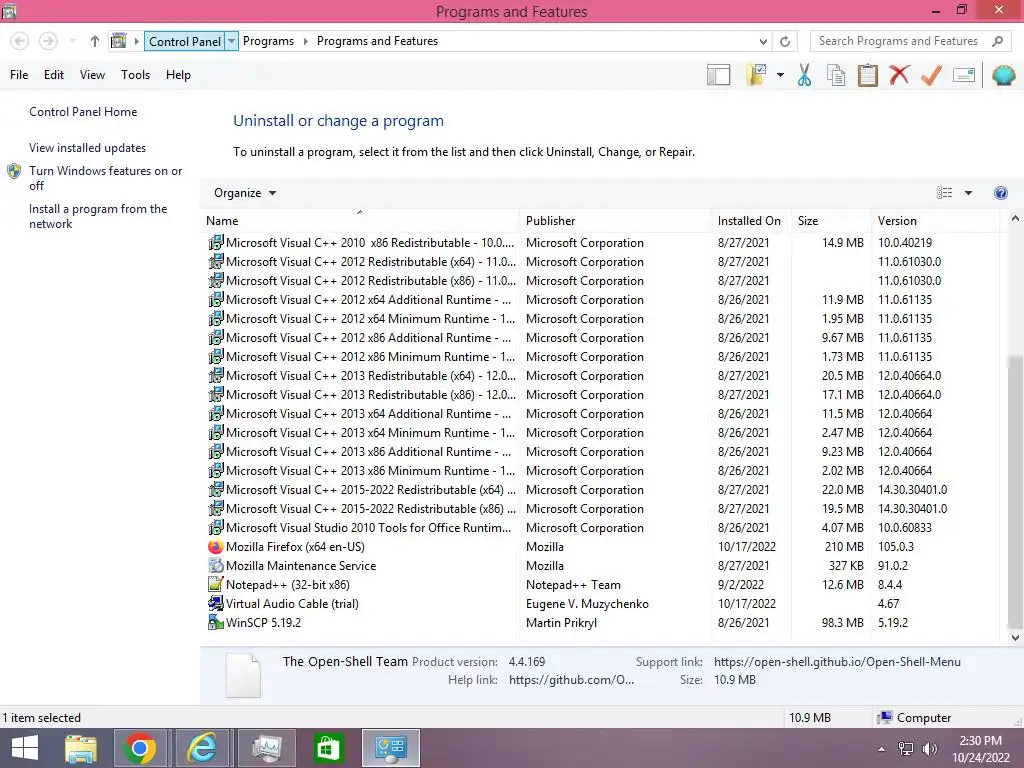The image size is (1024, 768).
Task: Sort by the Size column header
Action: [831, 221]
